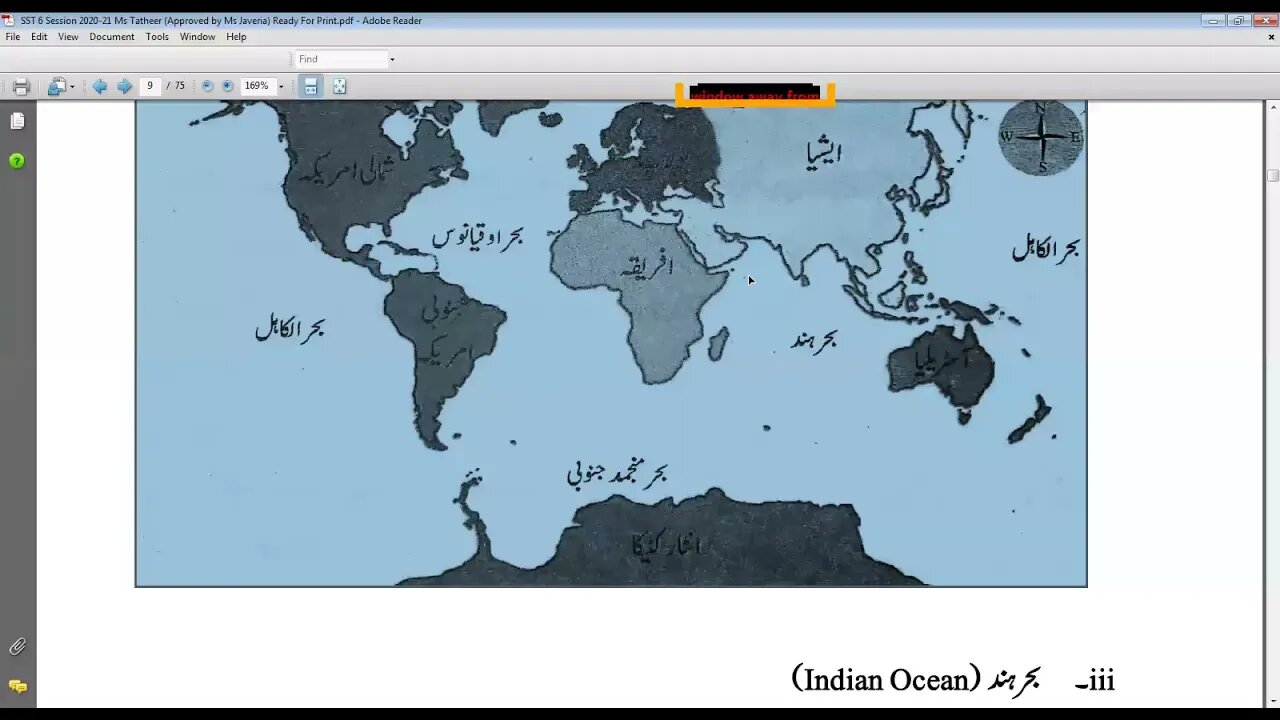Screen dimensions: 1280x720
Task: Close the Adobe Reader window
Action: (x=1264, y=20)
